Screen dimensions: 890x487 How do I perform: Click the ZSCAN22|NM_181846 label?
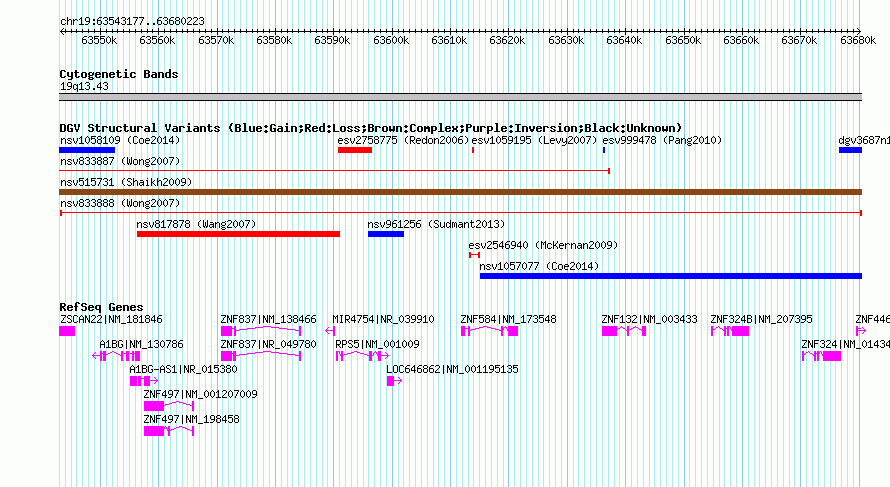(x=111, y=320)
